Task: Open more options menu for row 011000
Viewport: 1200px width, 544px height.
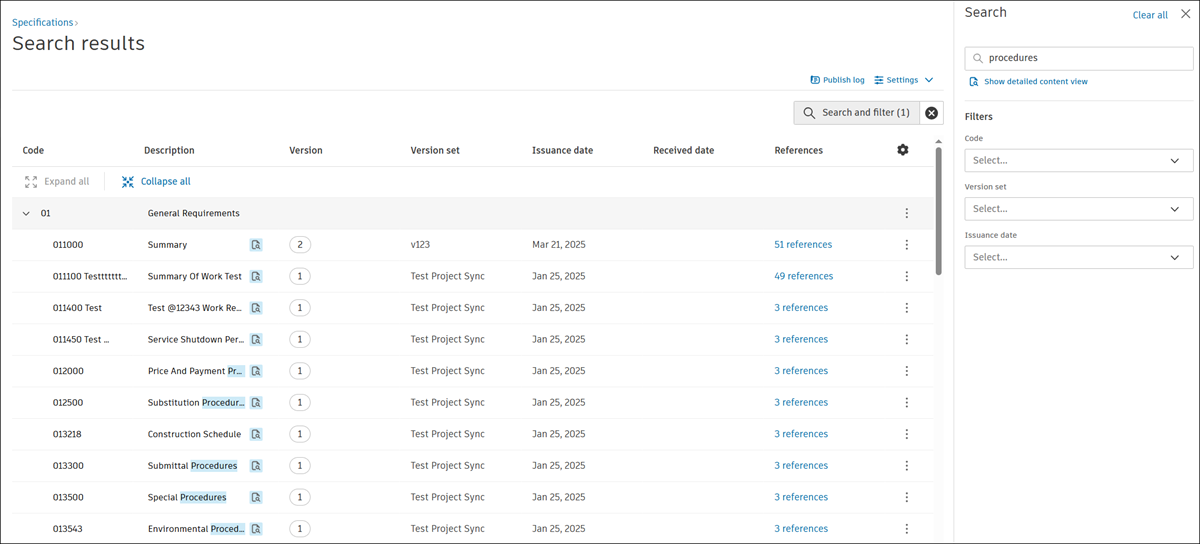Action: pos(907,245)
